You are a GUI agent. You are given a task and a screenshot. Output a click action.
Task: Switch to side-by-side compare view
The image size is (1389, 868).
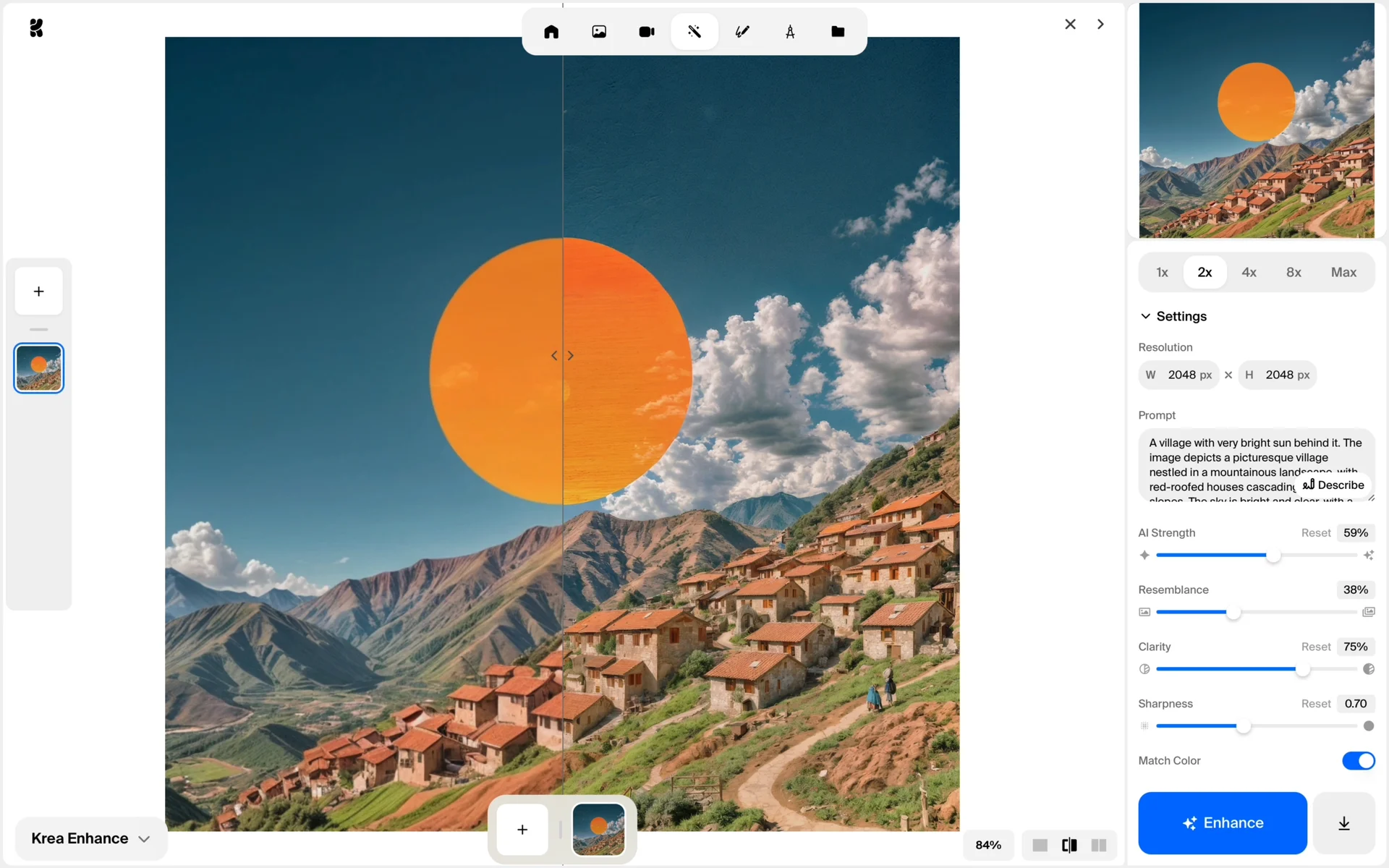click(x=1098, y=845)
